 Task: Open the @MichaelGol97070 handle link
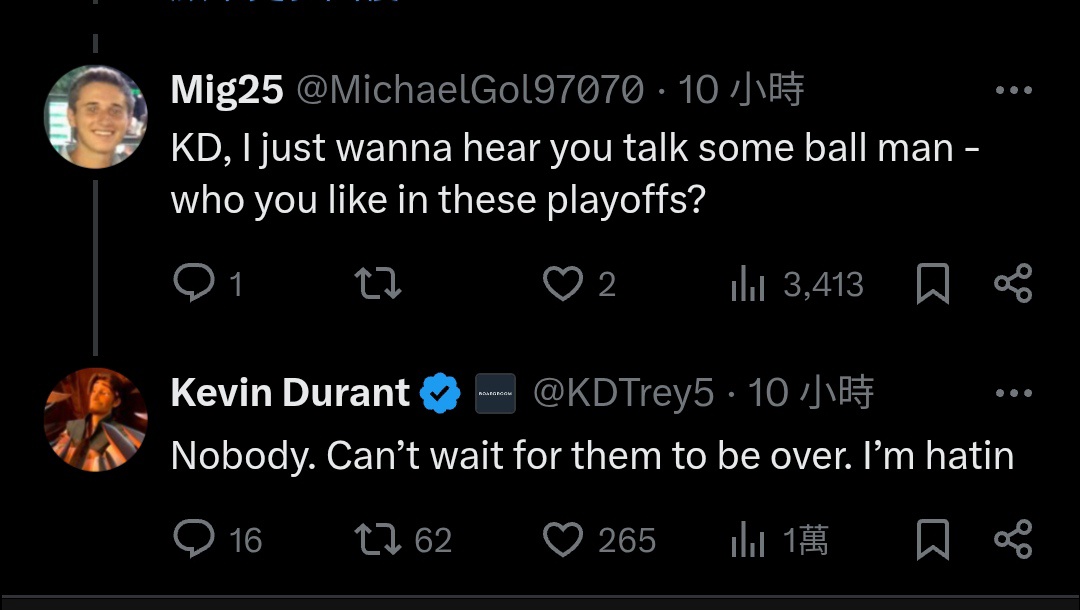pyautogui.click(x=470, y=90)
